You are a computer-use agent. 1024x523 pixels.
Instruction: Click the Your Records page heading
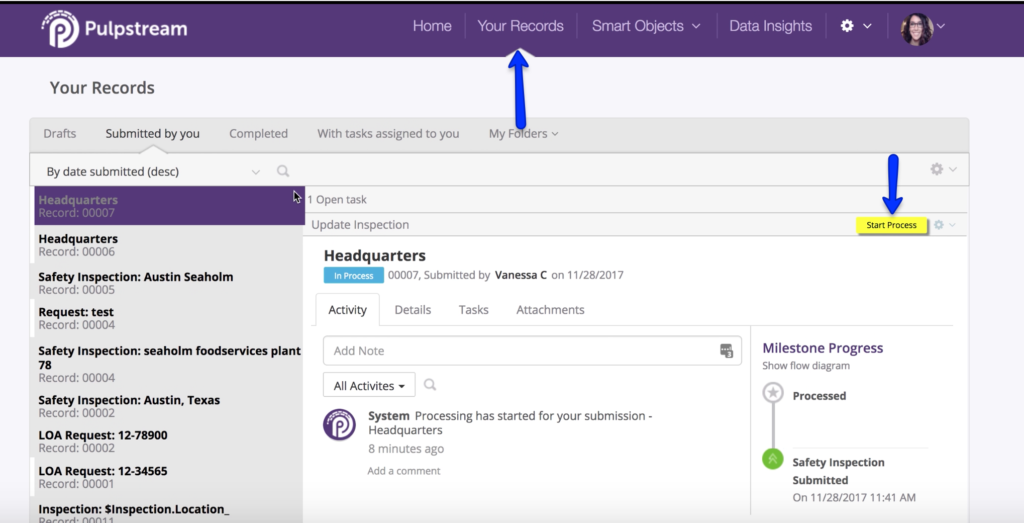[x=102, y=87]
